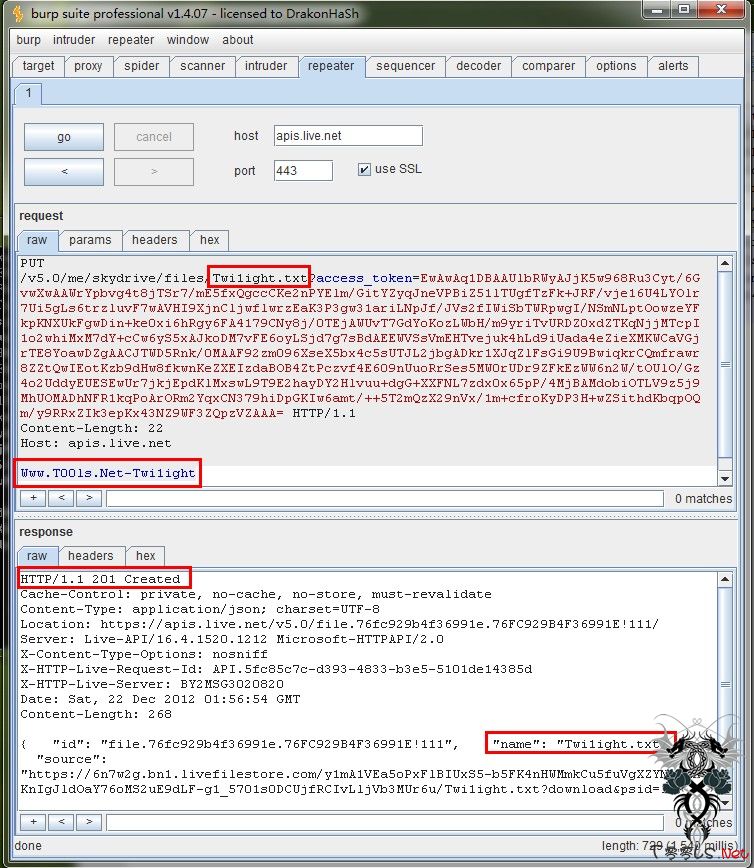This screenshot has width=754, height=868.
Task: Click the X-HTTP-Live-Request-Id header line
Action: 276,669
